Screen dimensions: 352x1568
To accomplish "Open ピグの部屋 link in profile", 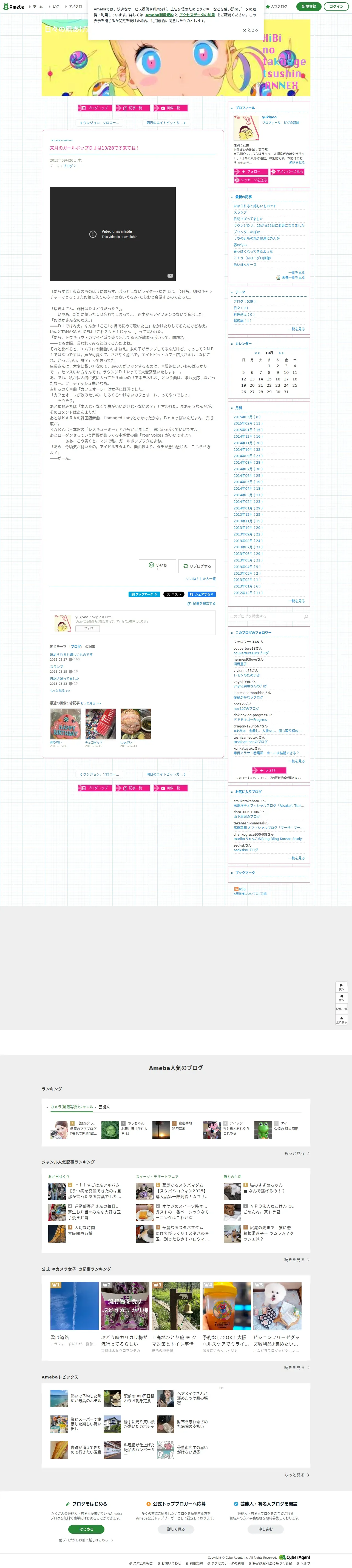I will pyautogui.click(x=292, y=122).
